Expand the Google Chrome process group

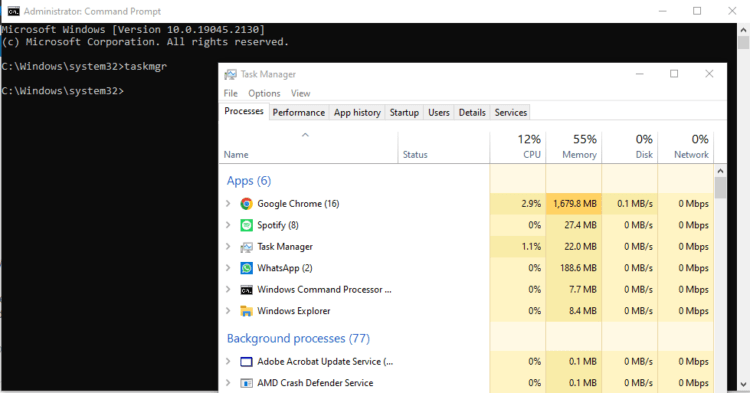228,204
